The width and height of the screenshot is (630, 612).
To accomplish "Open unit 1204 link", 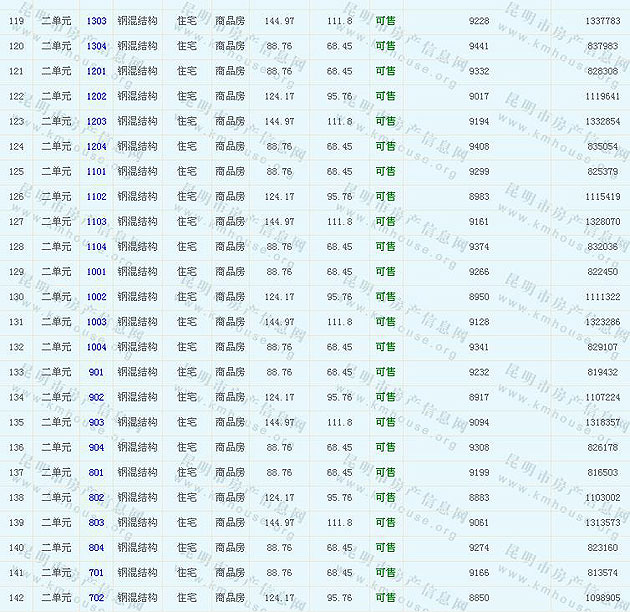I will coord(96,147).
